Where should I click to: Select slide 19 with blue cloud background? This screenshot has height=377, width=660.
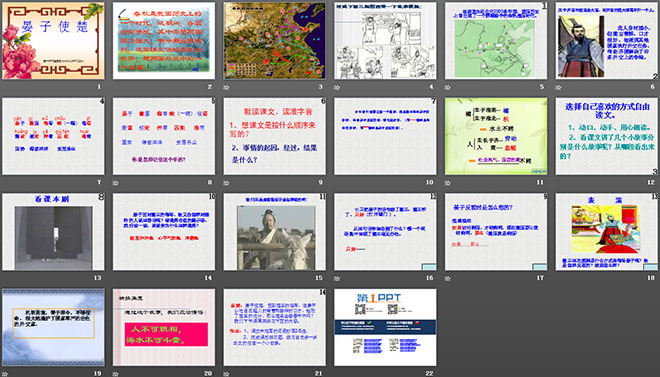tap(53, 327)
